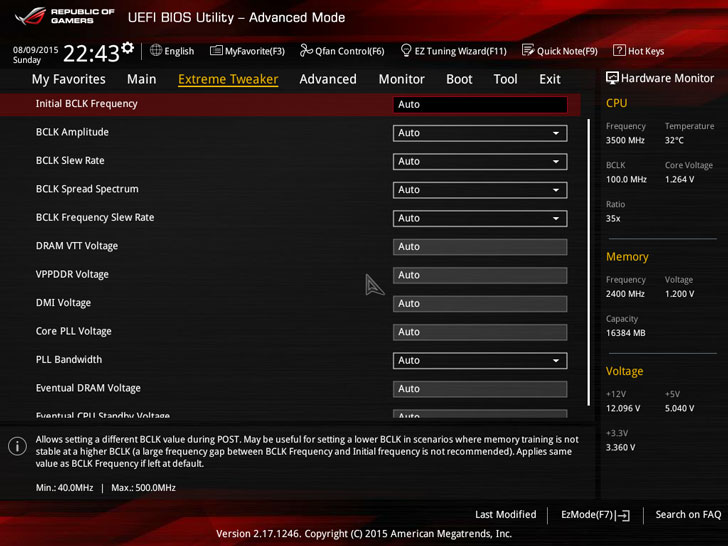
Task: Select the BCLK Amplitude label
Action: pyautogui.click(x=72, y=132)
